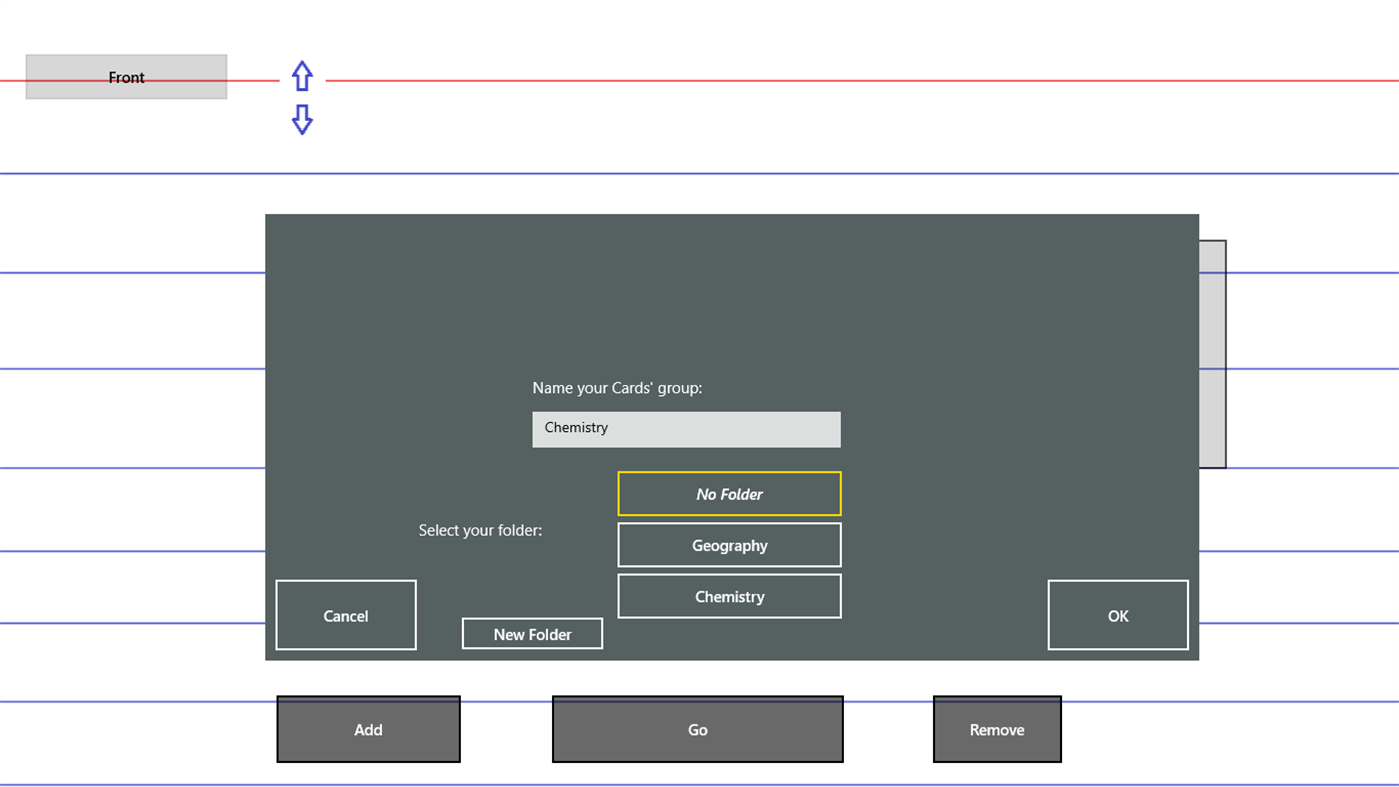Select the Chemistry folder

(x=729, y=596)
